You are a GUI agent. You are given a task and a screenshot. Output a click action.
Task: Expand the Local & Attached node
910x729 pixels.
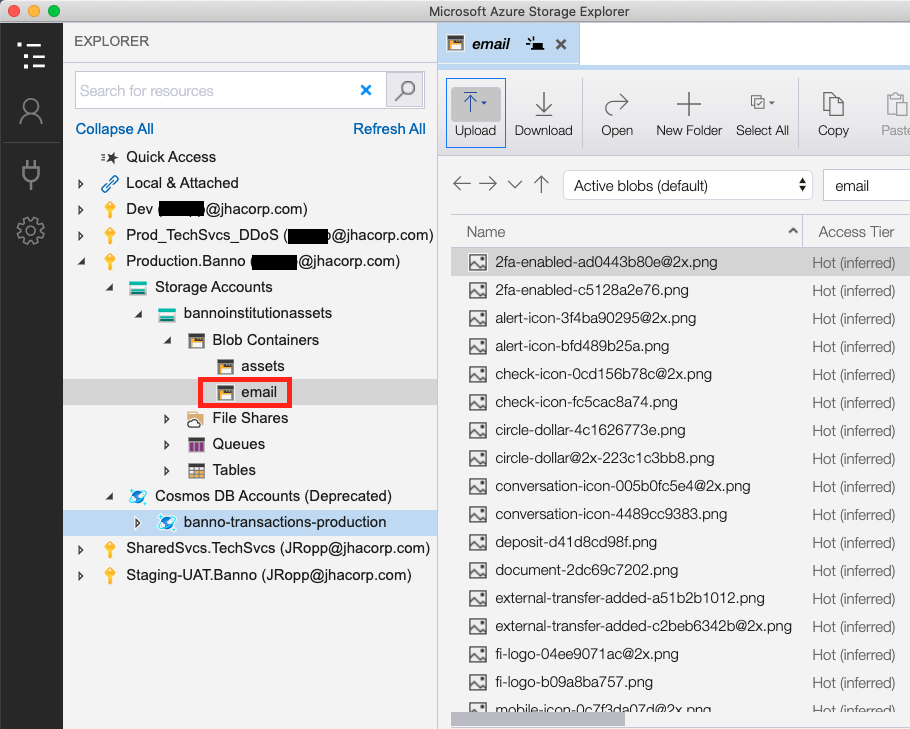[x=81, y=183]
